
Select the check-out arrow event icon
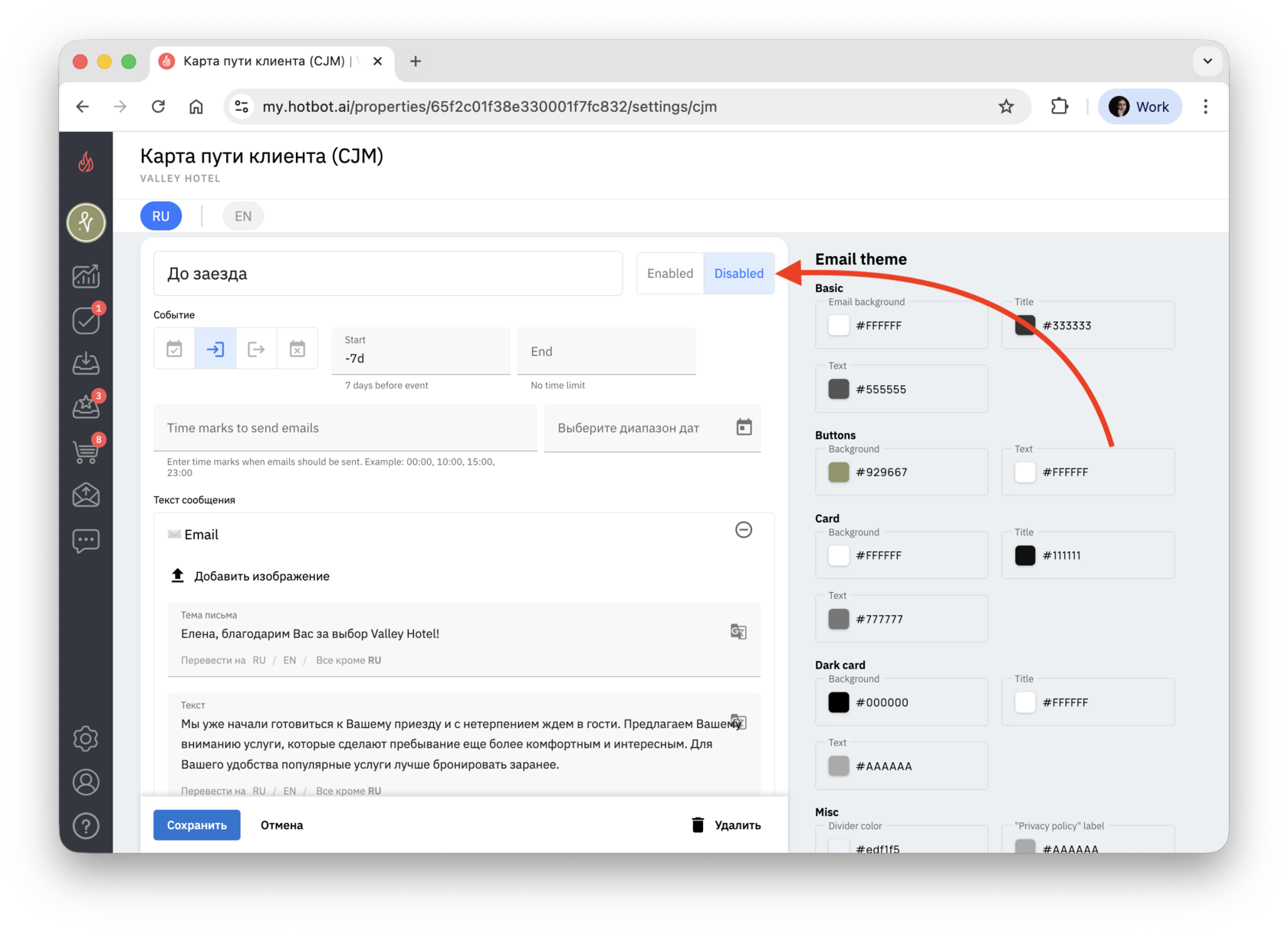point(256,349)
